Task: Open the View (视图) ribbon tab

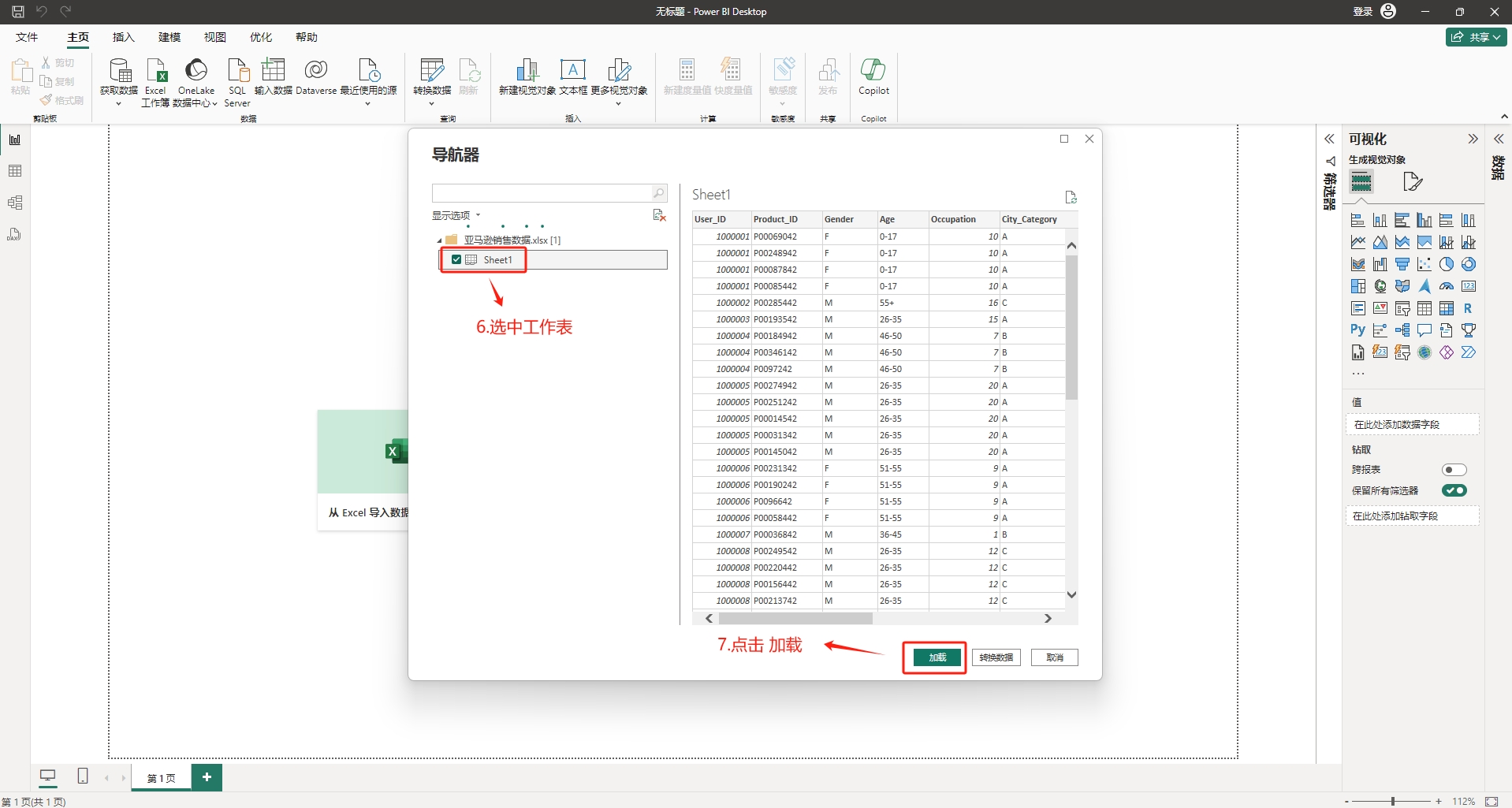Action: (x=215, y=37)
